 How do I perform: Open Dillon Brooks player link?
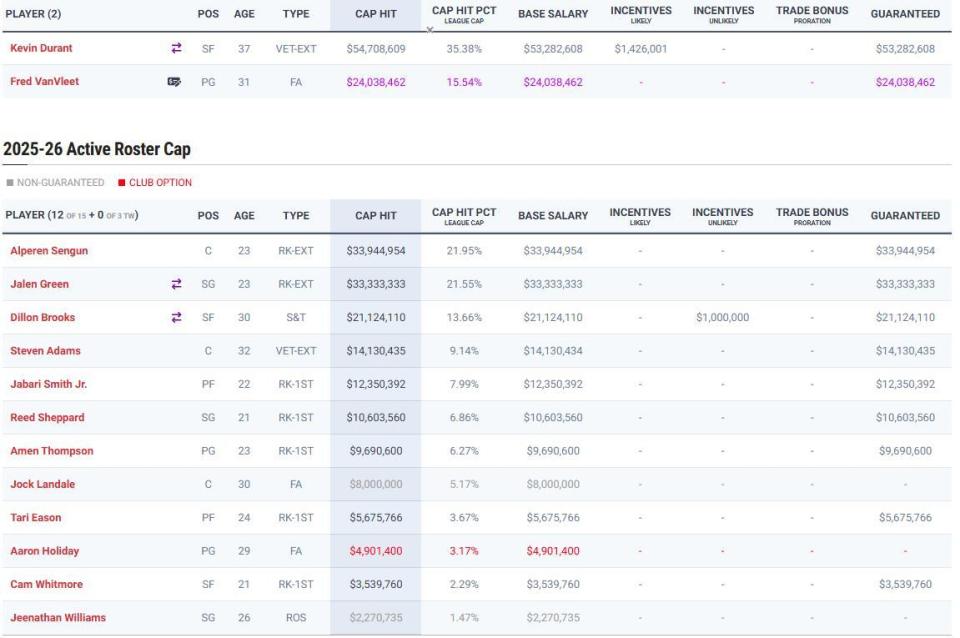pyautogui.click(x=42, y=317)
